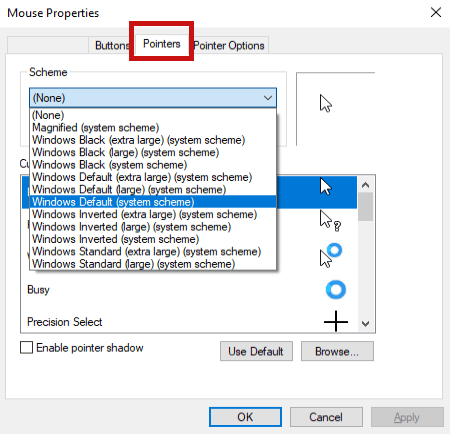Viewport: 450px width, 434px height.
Task: Click the Use Default button
Action: [256, 351]
